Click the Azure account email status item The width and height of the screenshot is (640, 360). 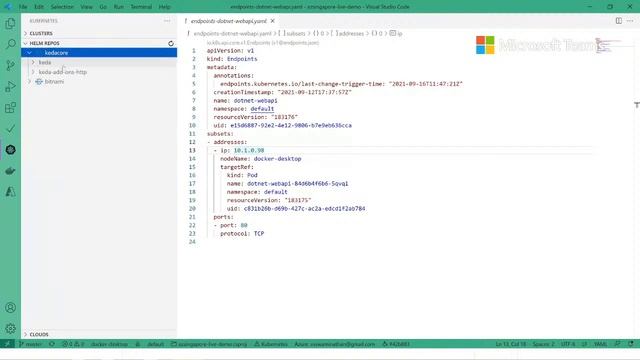click(x=334, y=344)
